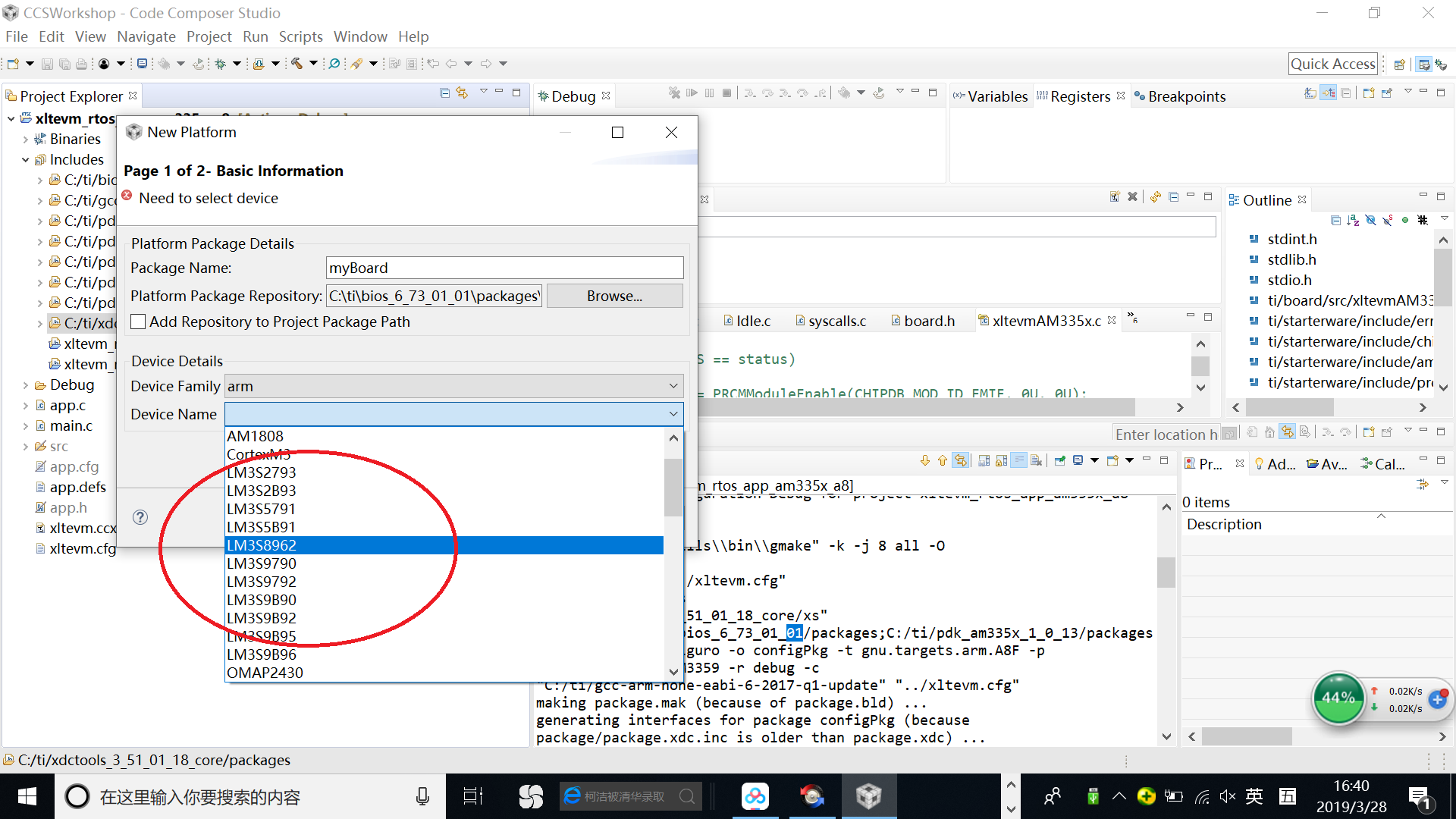Open the Device Family dropdown

(x=453, y=386)
